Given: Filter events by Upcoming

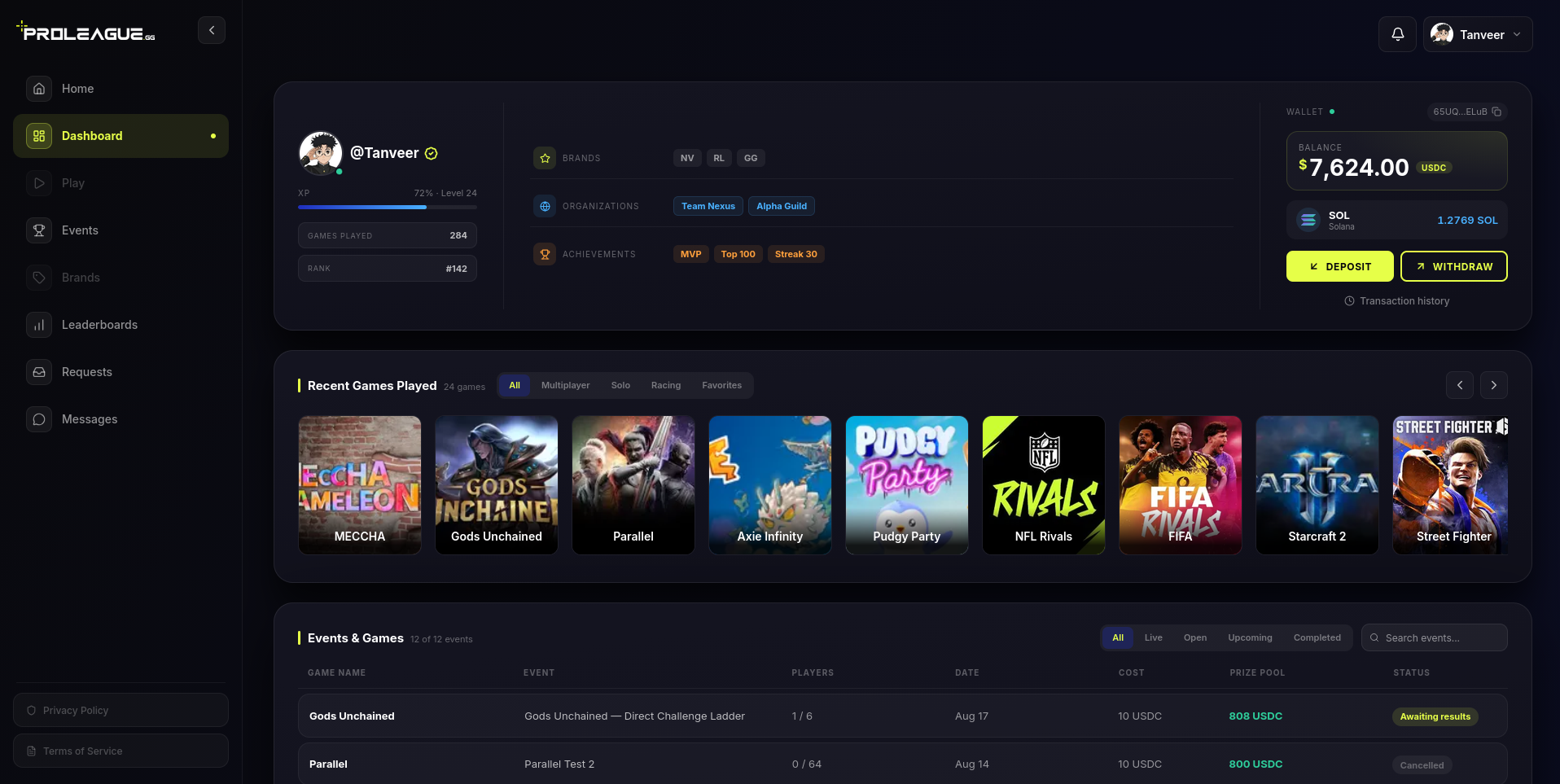Looking at the screenshot, I should 1250,637.
